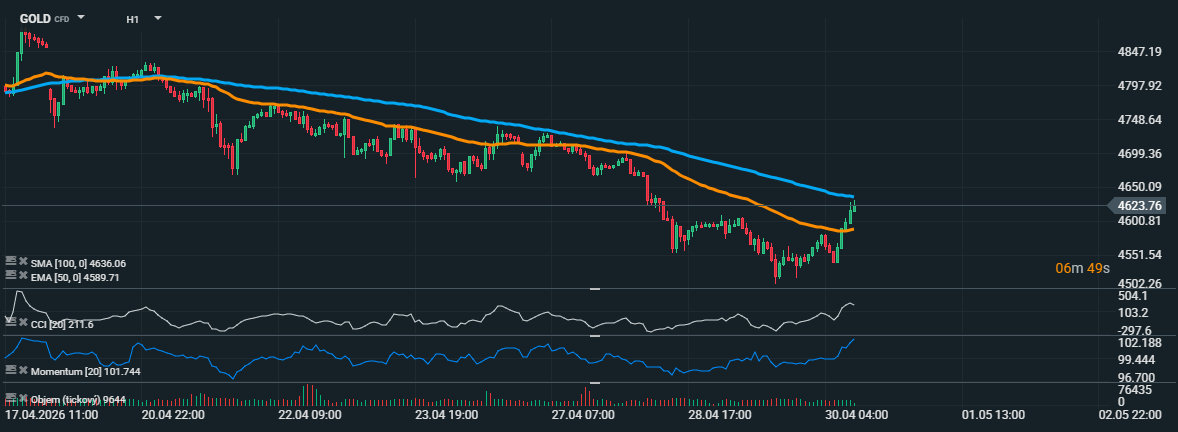The height and width of the screenshot is (432, 1178).
Task: Close the Momentum [20] indicator panel
Action: coord(22,370)
